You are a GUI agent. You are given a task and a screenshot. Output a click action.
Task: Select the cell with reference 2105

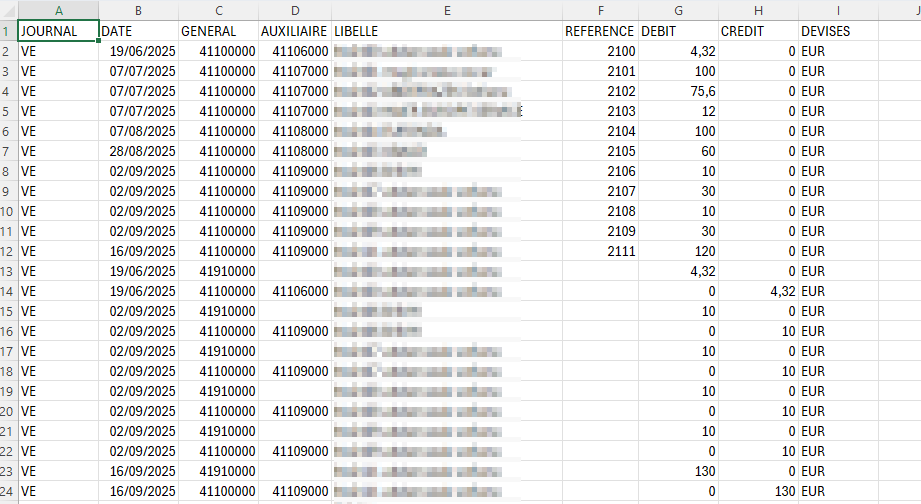[x=600, y=151]
